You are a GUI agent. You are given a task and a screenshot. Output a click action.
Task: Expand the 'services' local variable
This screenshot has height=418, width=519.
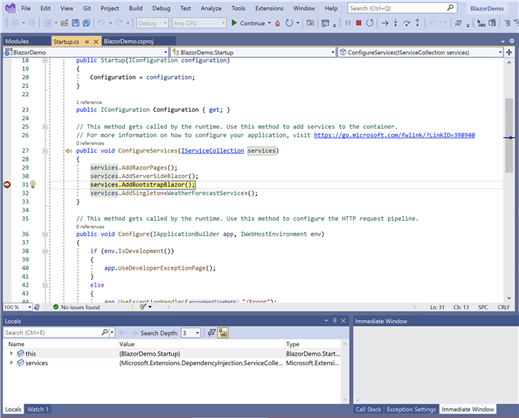tap(11, 363)
